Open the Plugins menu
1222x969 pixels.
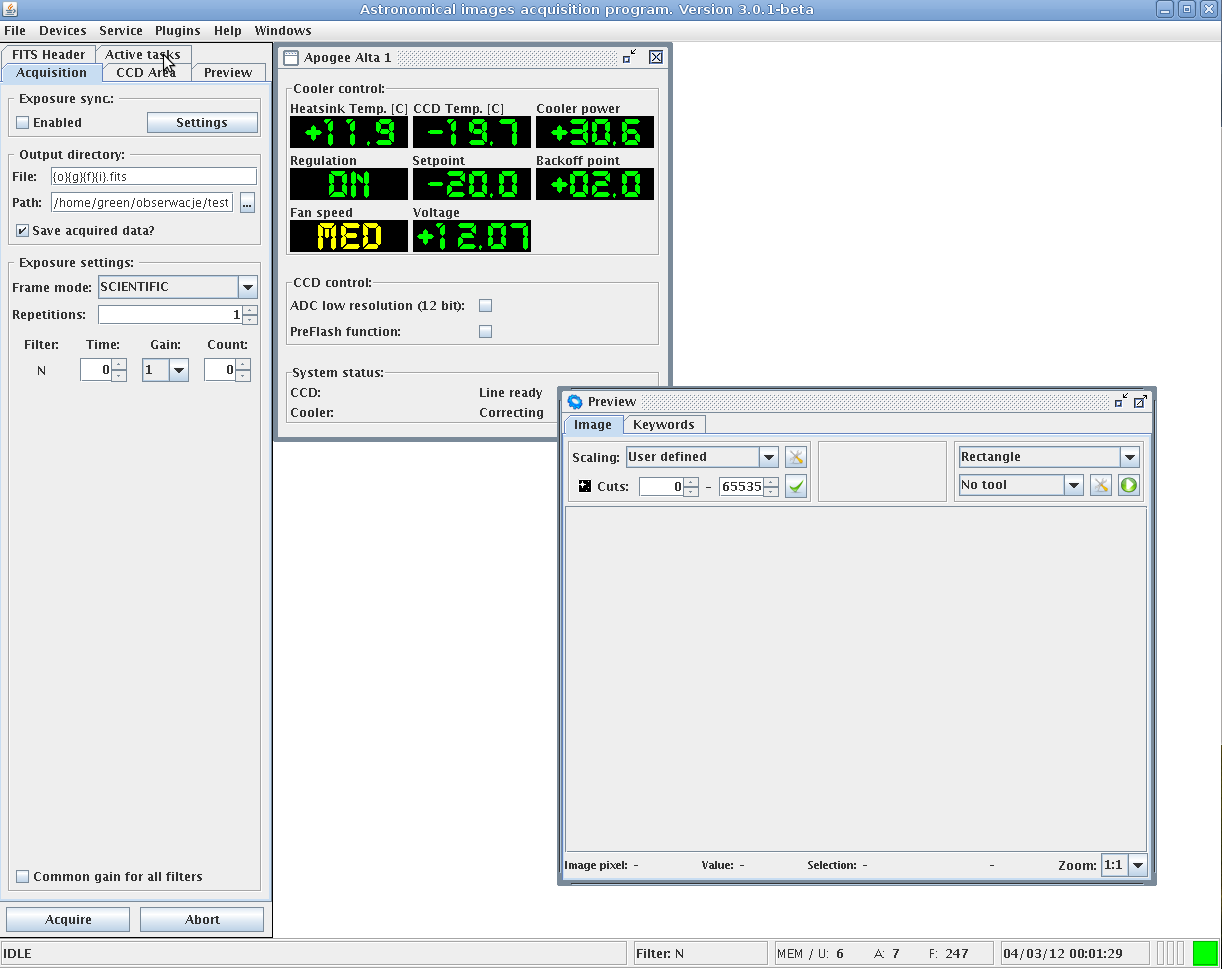(x=178, y=31)
